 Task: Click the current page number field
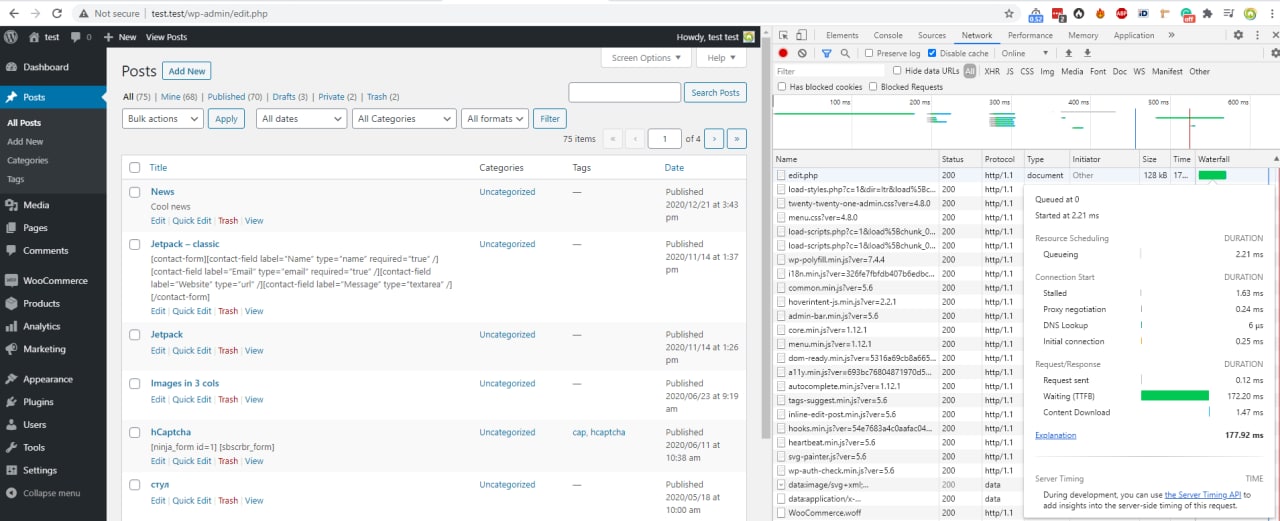point(664,139)
